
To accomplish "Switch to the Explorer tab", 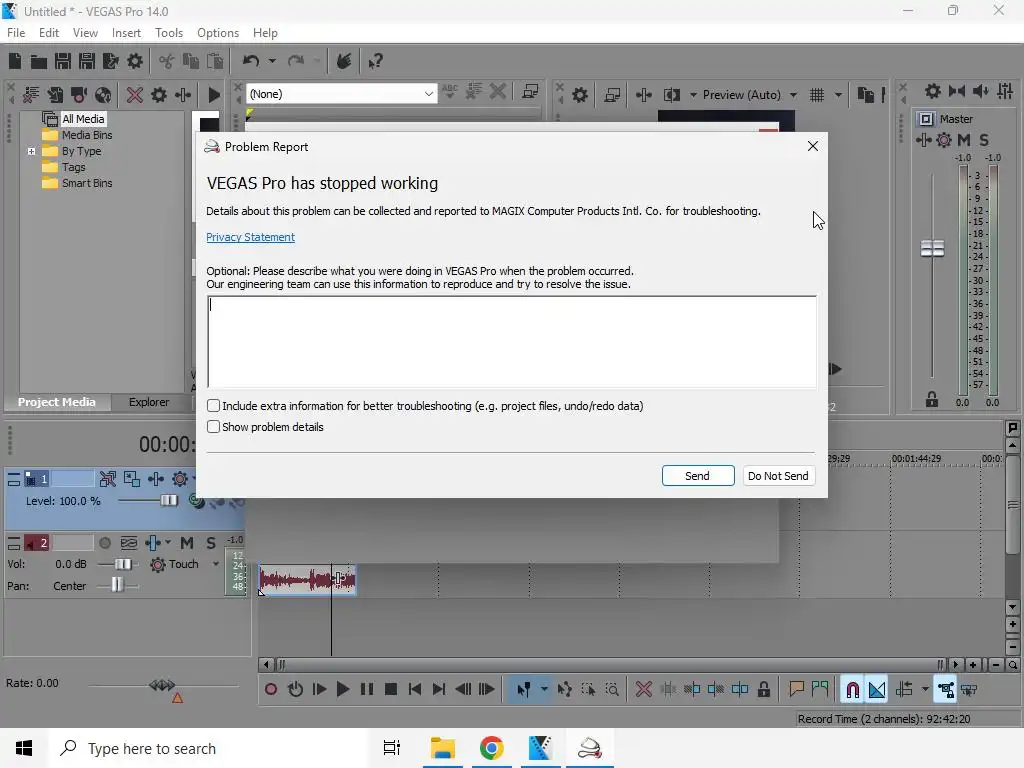I will coord(149,402).
